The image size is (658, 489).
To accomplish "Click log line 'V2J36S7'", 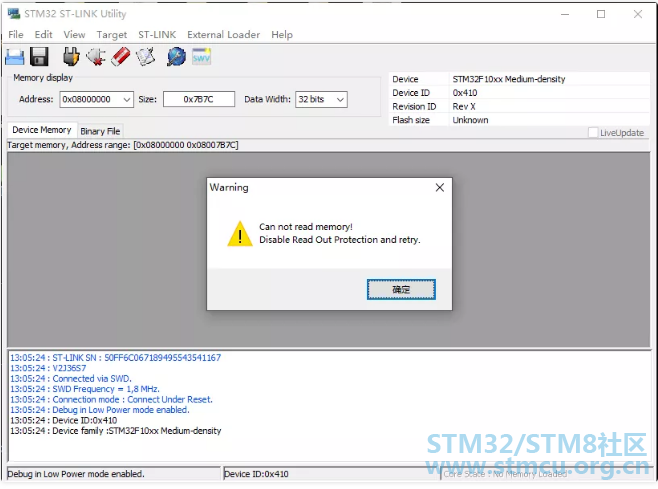I will click(x=48, y=368).
